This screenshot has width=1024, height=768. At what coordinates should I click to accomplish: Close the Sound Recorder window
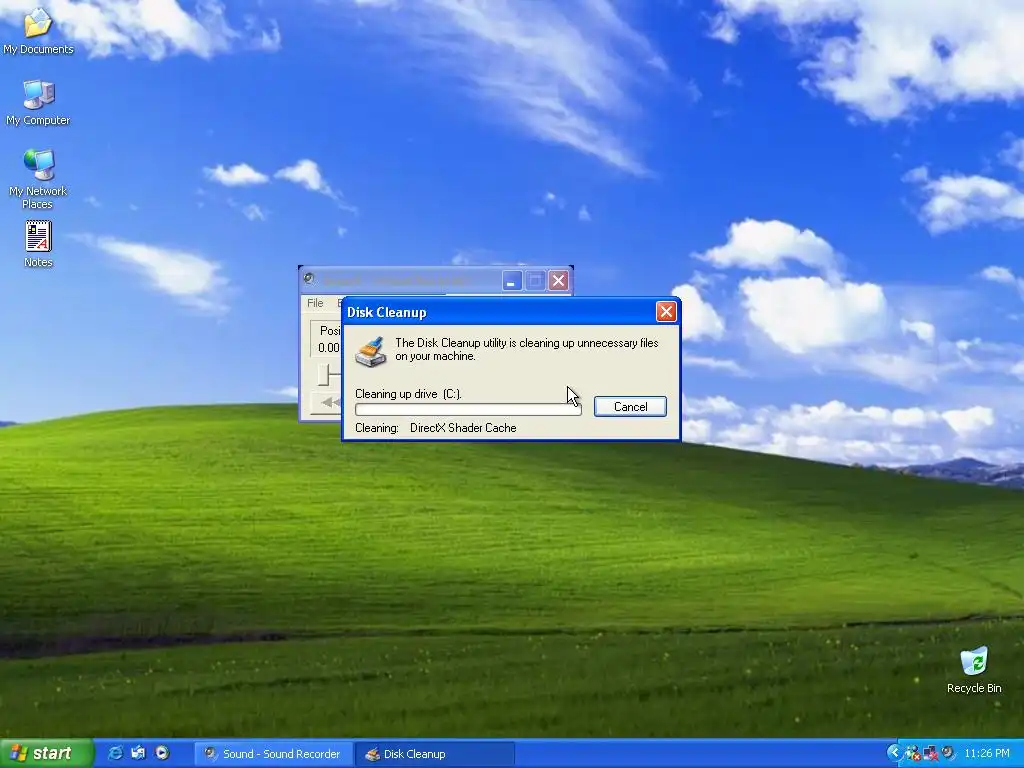pyautogui.click(x=558, y=281)
